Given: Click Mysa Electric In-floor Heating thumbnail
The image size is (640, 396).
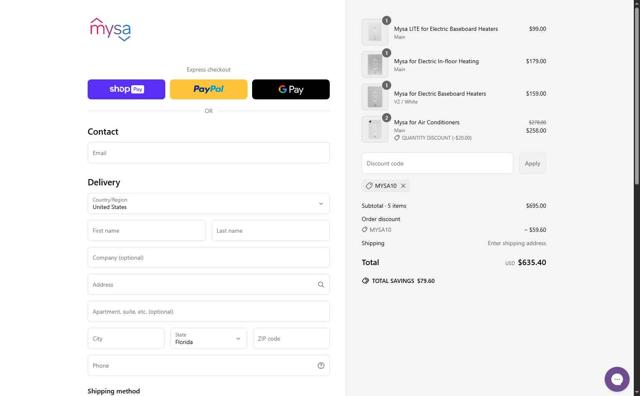Looking at the screenshot, I should pos(374,65).
